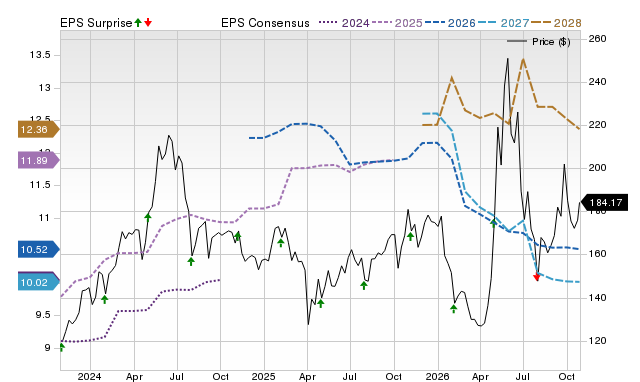
Task: Click the red EPS surprise marker on the price line
Action: (x=537, y=278)
